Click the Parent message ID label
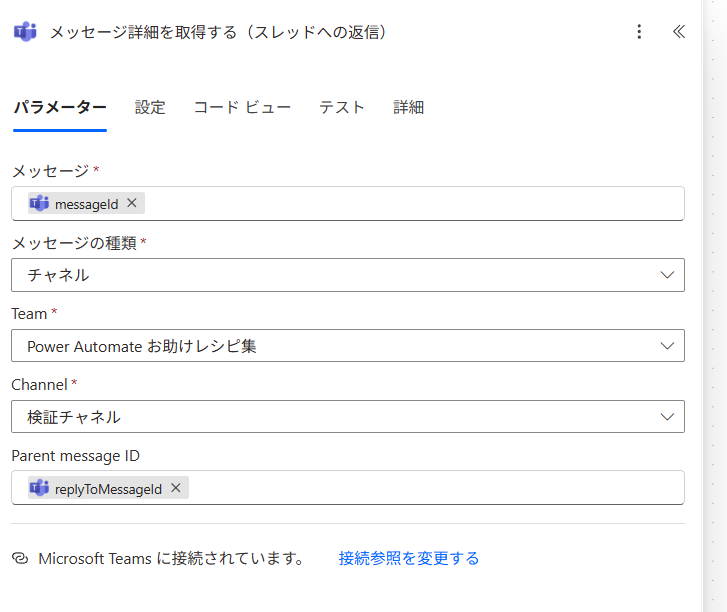This screenshot has height=612, width=727. tap(75, 456)
